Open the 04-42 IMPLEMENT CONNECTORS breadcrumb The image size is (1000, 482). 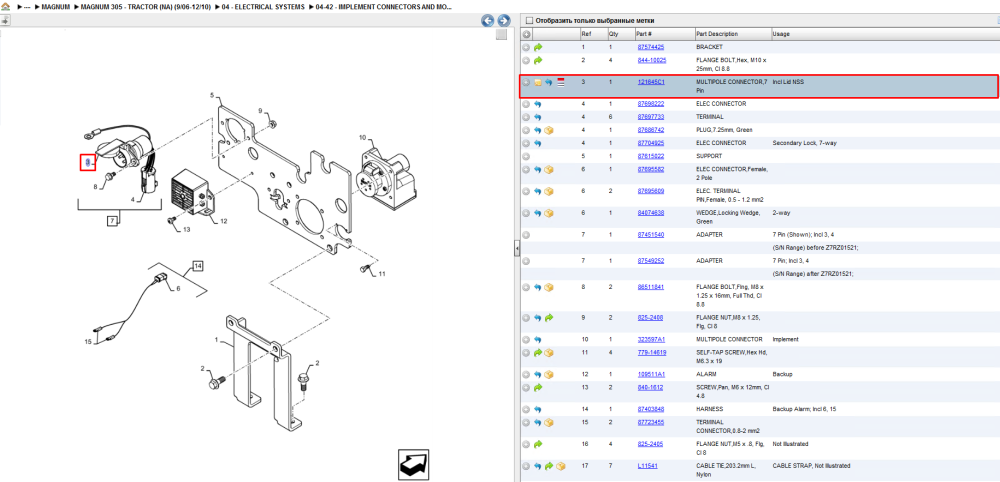384,7
